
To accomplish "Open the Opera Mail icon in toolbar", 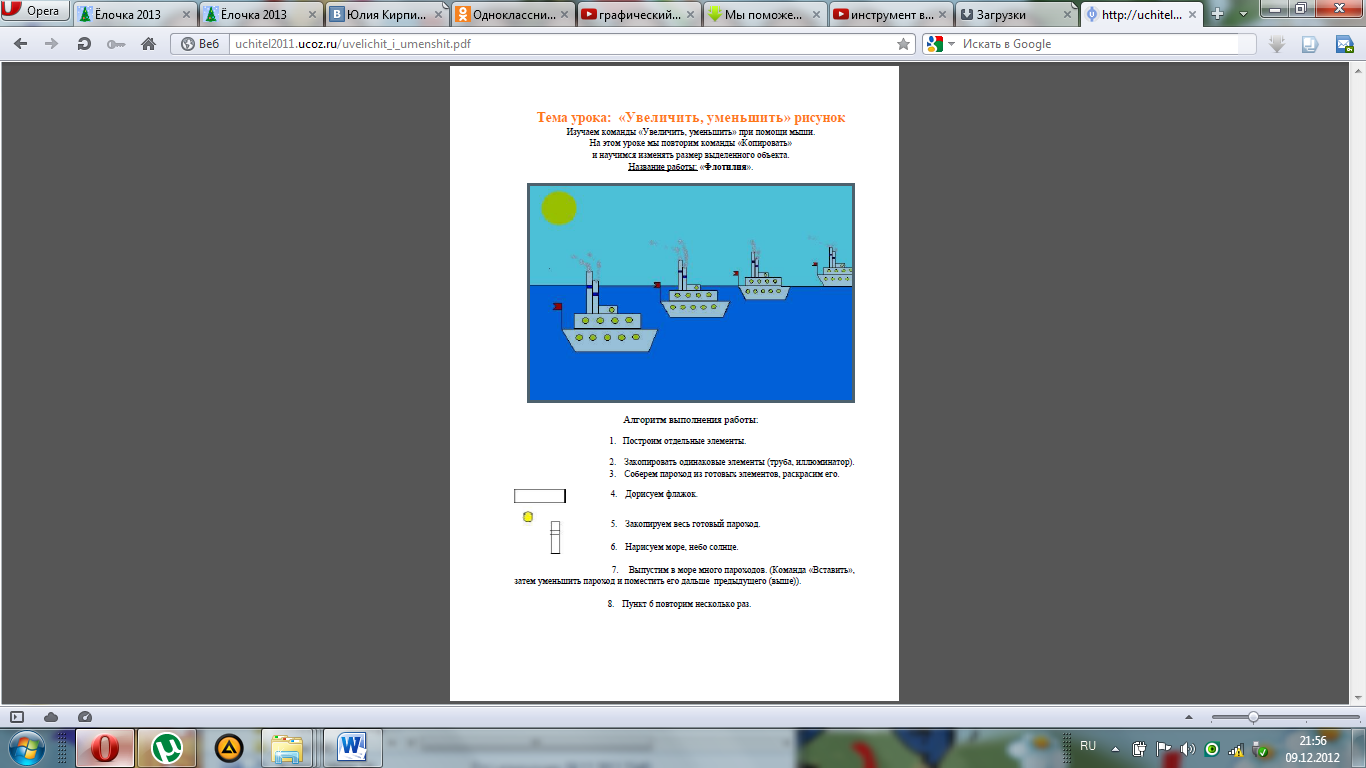I will click(x=1343, y=44).
